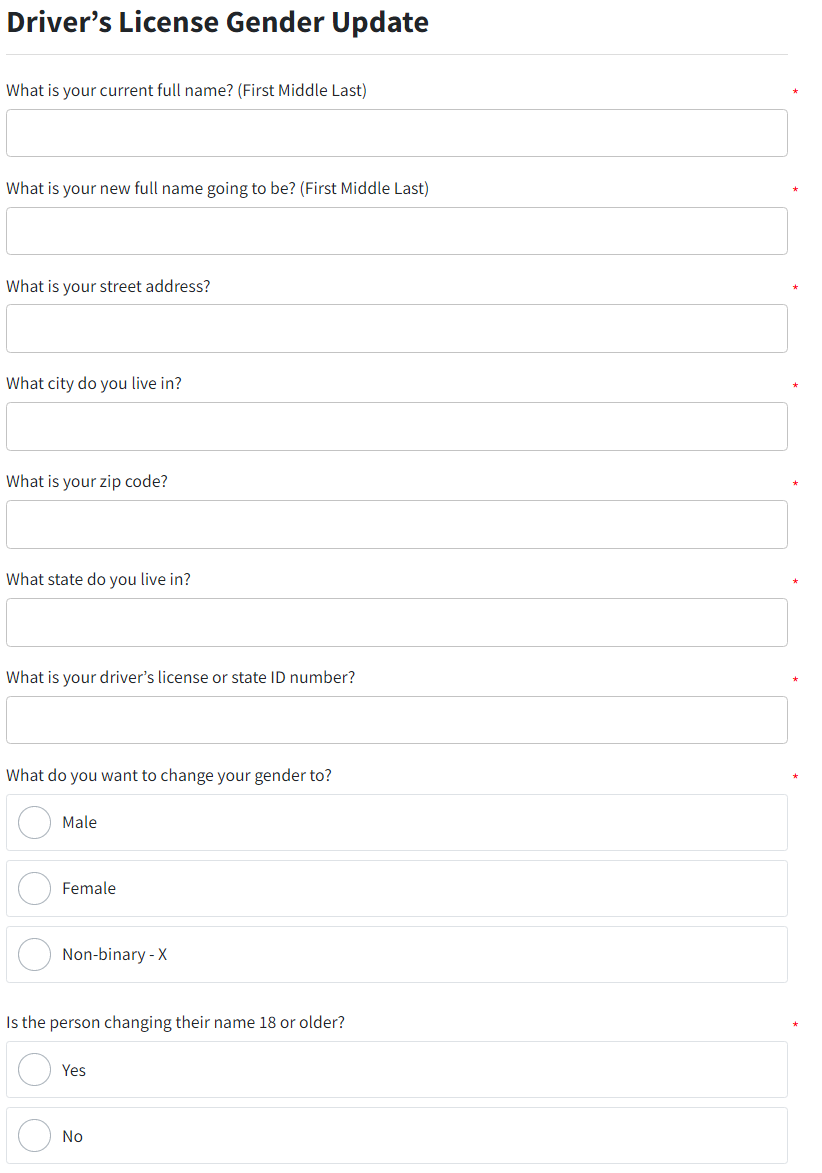Click the new full name question label

click(x=218, y=188)
